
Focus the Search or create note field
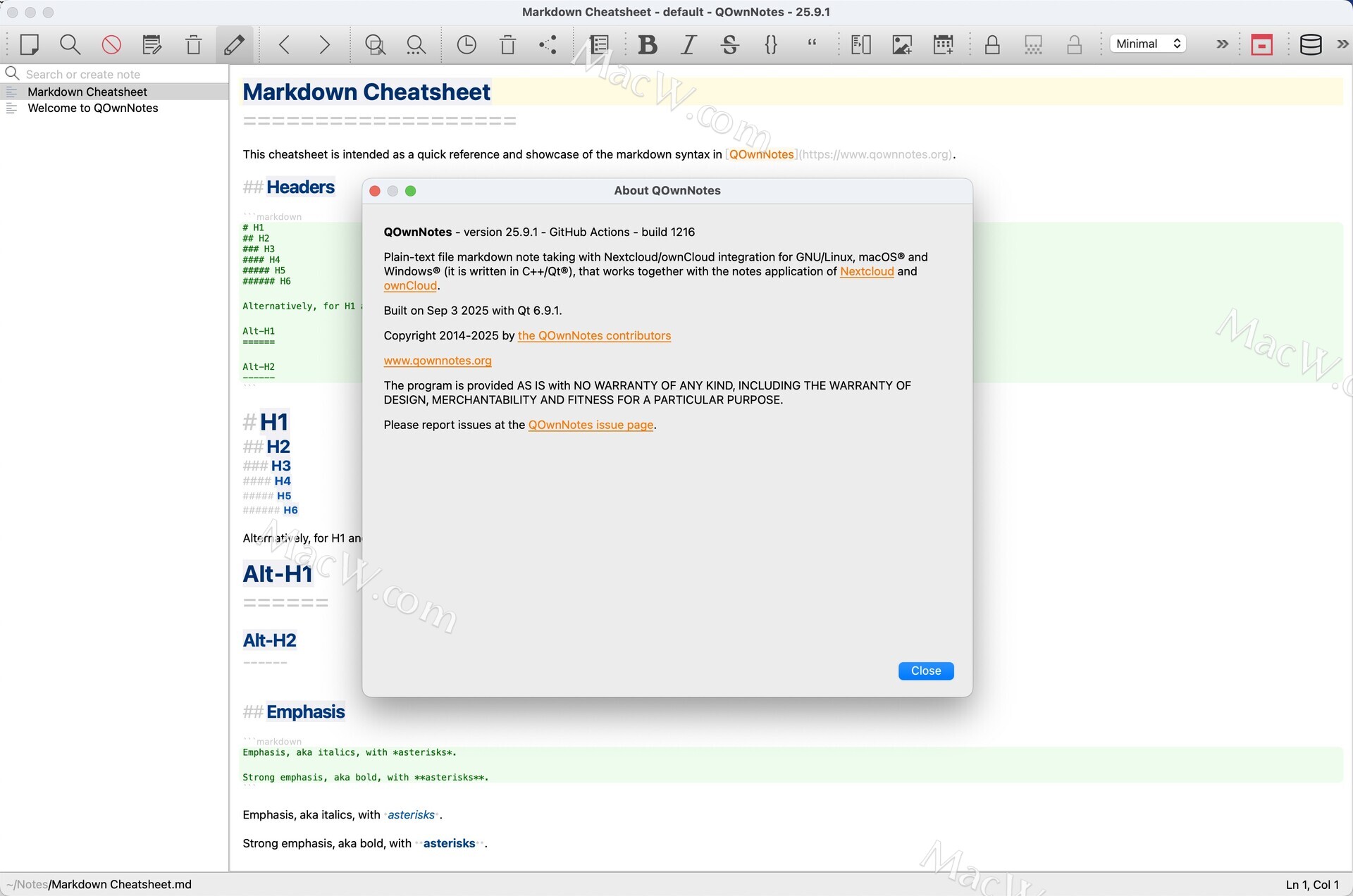click(116, 74)
